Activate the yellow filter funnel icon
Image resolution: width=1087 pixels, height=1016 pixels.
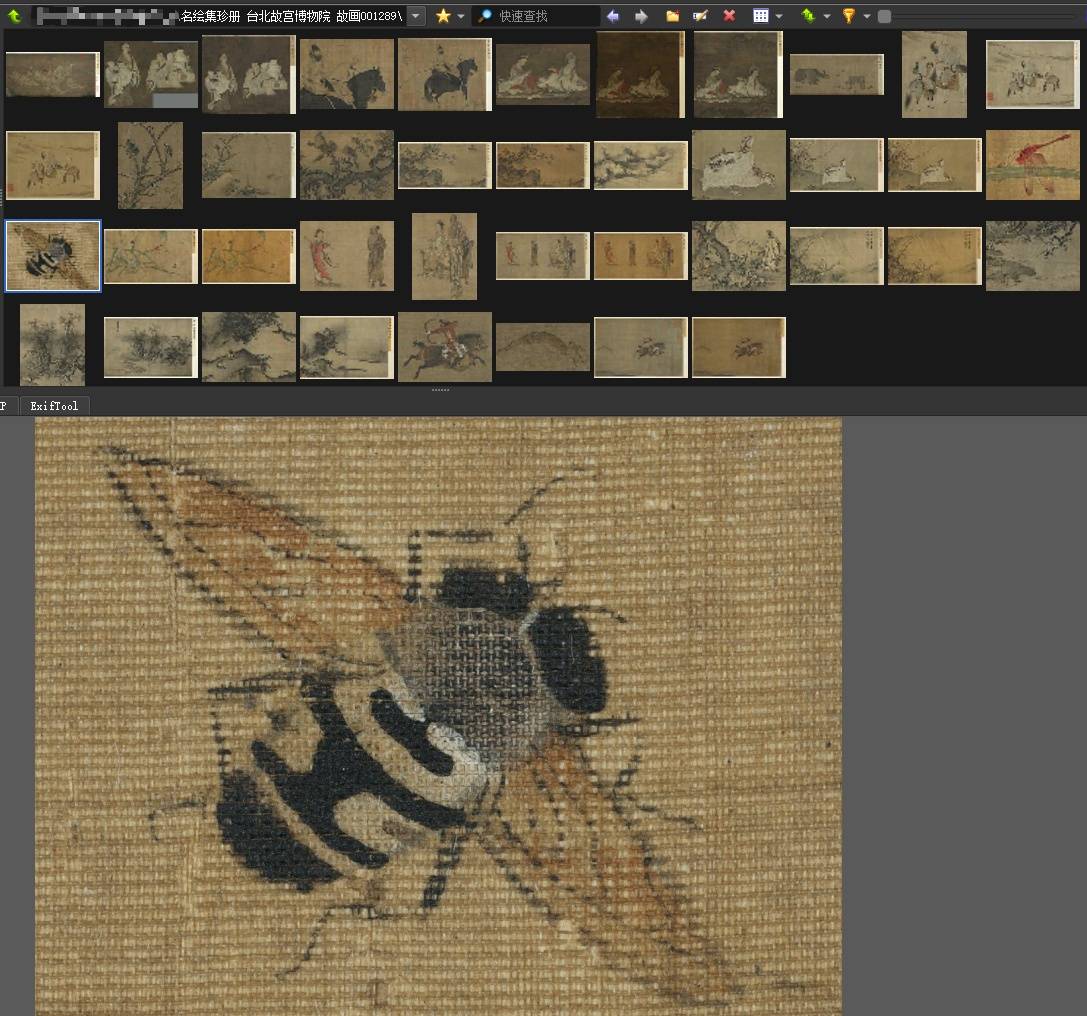(850, 15)
